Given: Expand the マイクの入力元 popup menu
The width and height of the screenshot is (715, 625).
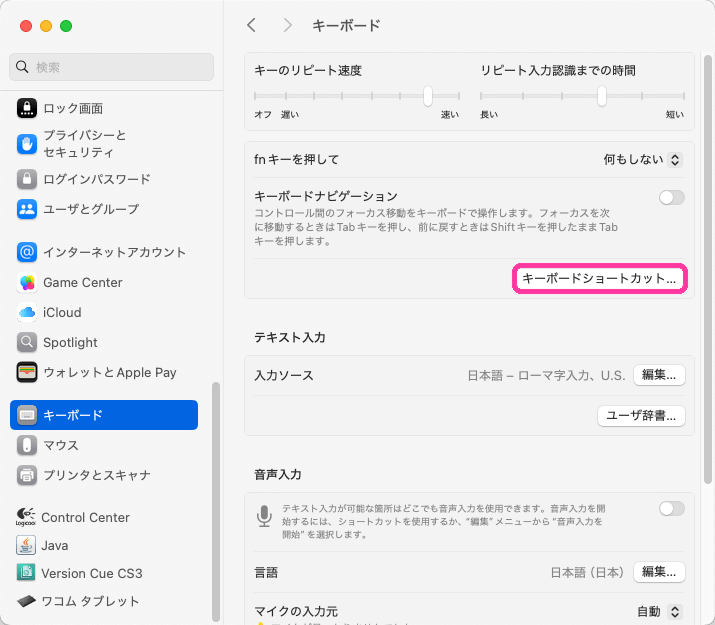Looking at the screenshot, I should tap(660, 611).
